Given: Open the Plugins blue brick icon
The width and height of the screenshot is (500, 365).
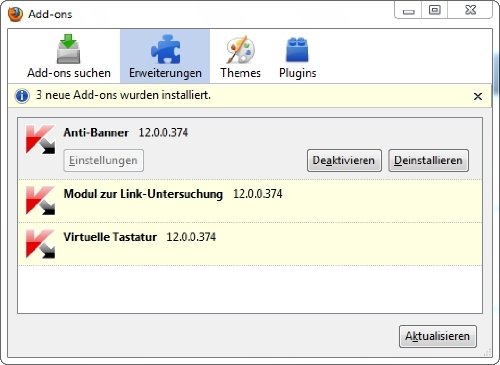Looking at the screenshot, I should (297, 49).
